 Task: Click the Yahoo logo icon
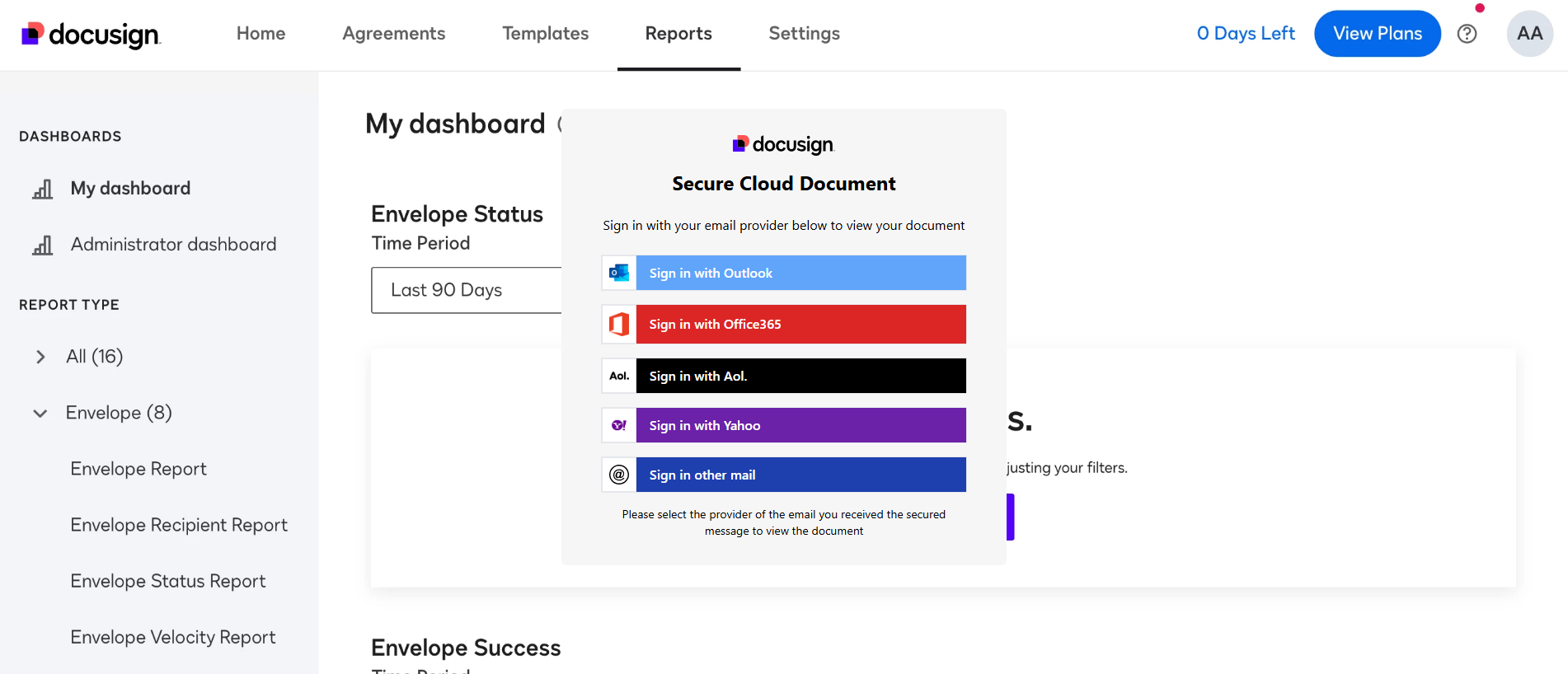tap(619, 425)
